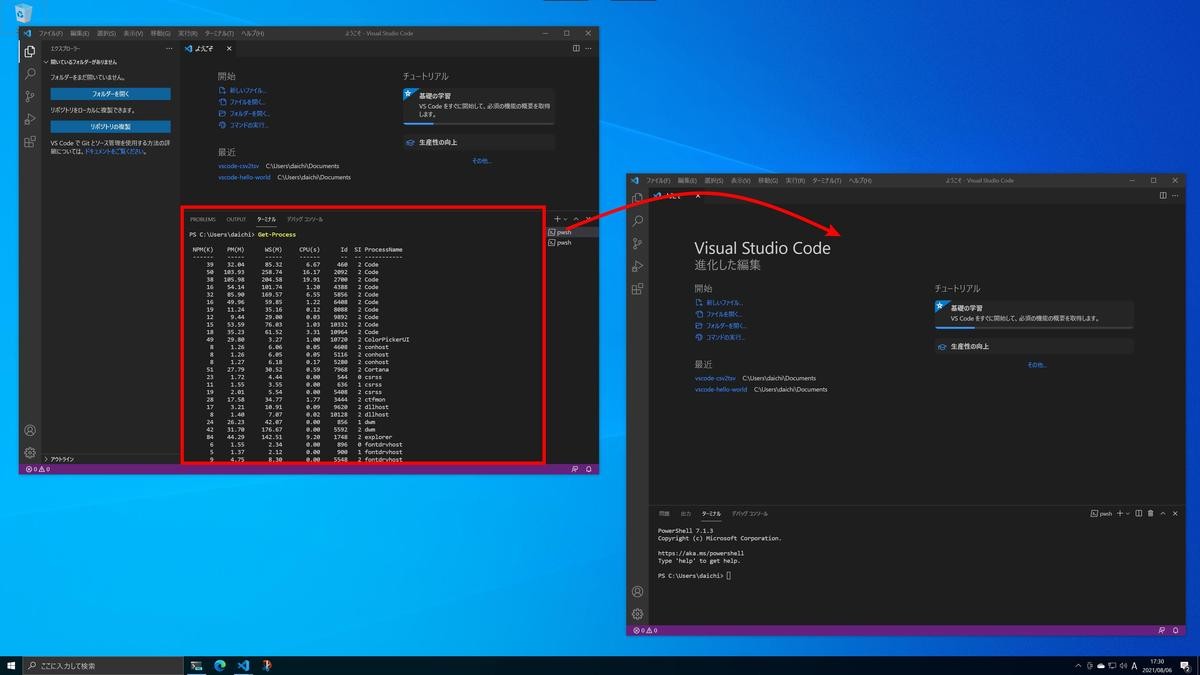Open notifications bell in right window status bar

[x=1176, y=631]
